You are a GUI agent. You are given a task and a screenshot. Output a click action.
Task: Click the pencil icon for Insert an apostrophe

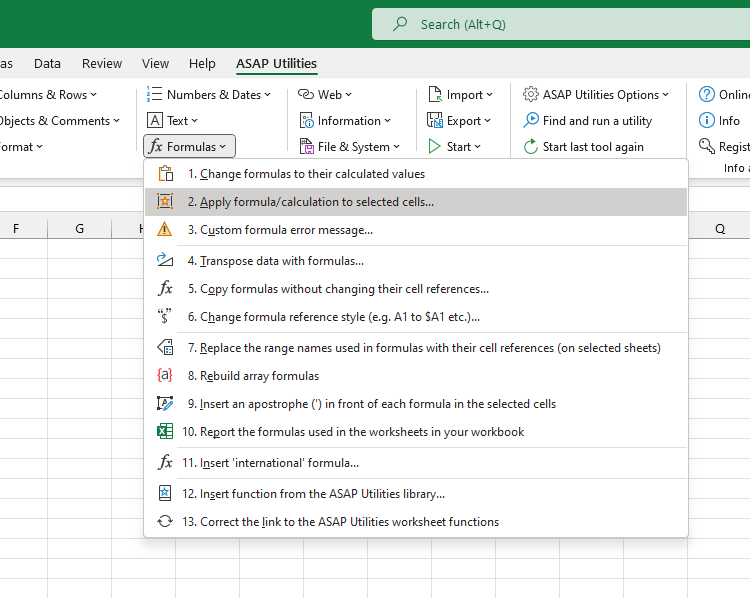click(165, 403)
